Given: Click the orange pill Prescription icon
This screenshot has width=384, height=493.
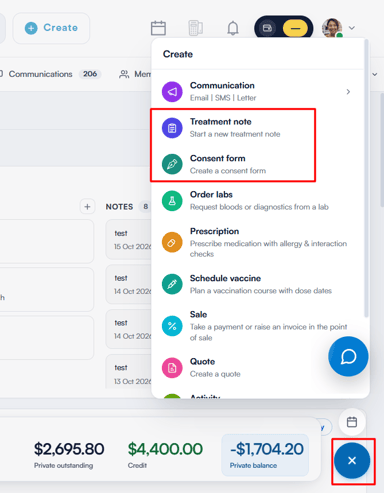Looking at the screenshot, I should (172, 242).
